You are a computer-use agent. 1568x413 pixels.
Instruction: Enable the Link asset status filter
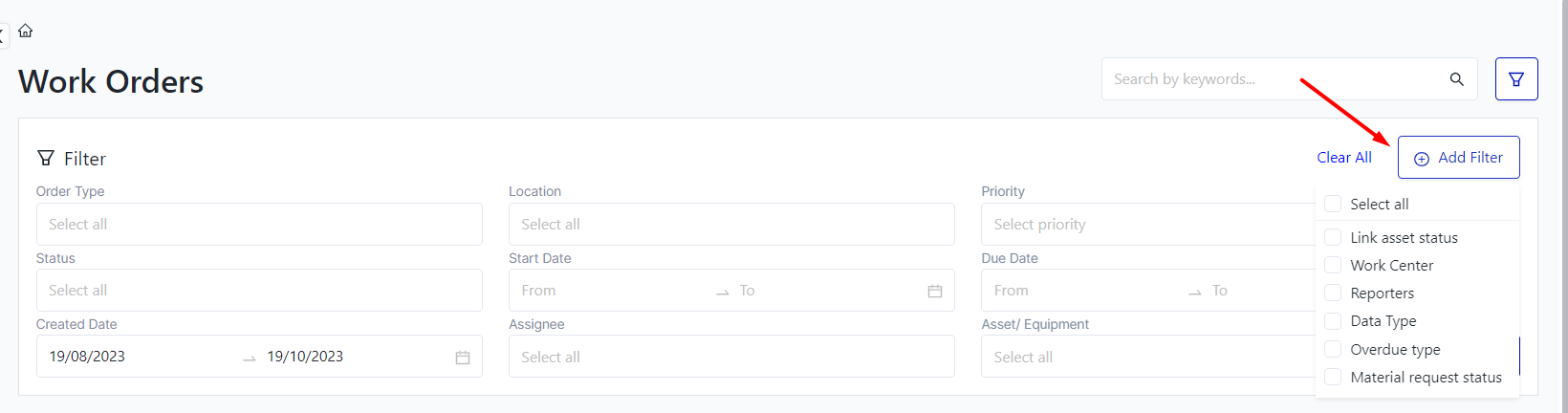coord(1333,237)
